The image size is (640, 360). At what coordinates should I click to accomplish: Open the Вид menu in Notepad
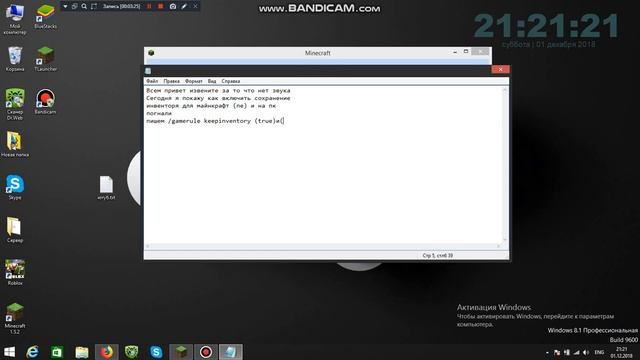point(212,81)
